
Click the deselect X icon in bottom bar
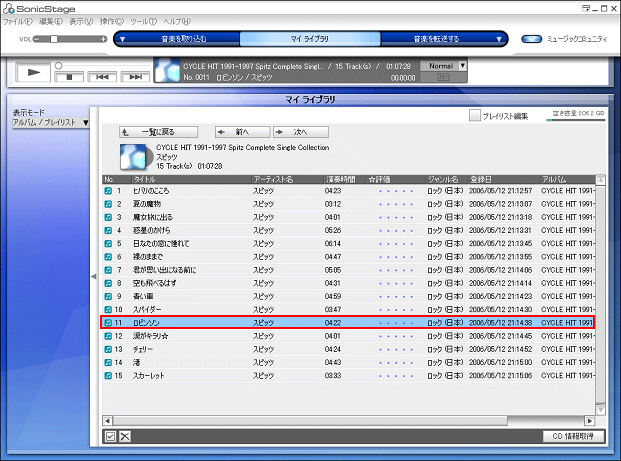[x=125, y=436]
